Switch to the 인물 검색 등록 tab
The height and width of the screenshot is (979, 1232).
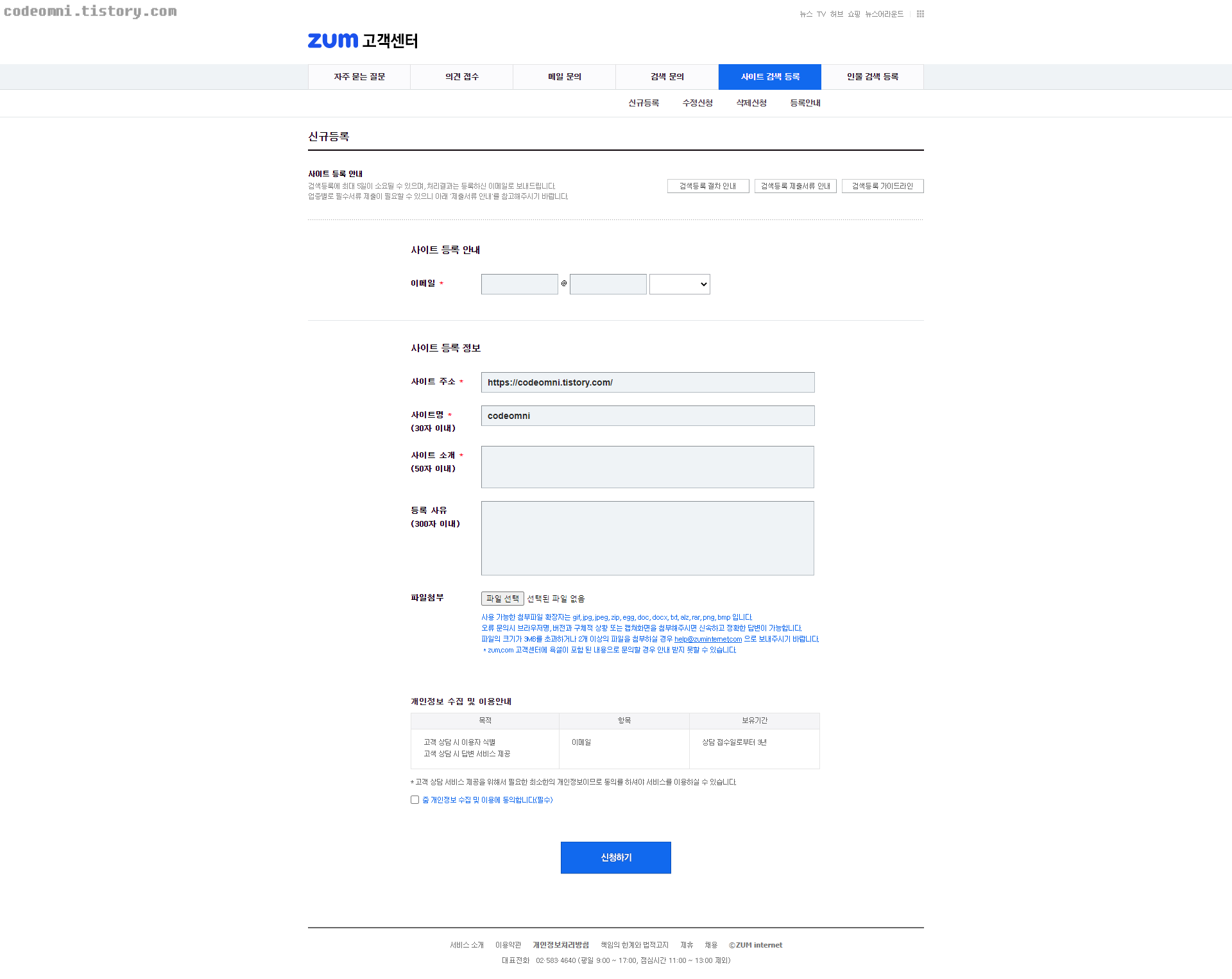tap(872, 77)
